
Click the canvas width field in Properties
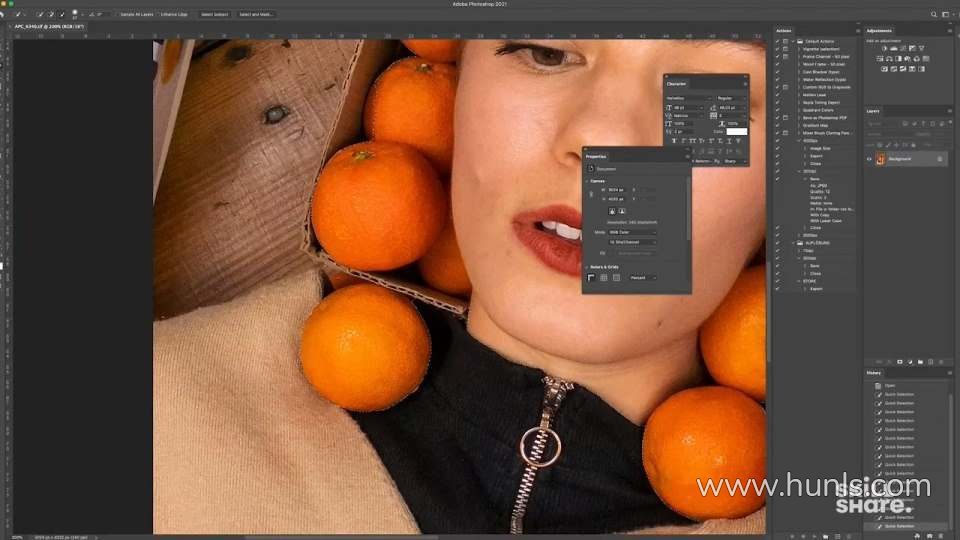[x=617, y=190]
